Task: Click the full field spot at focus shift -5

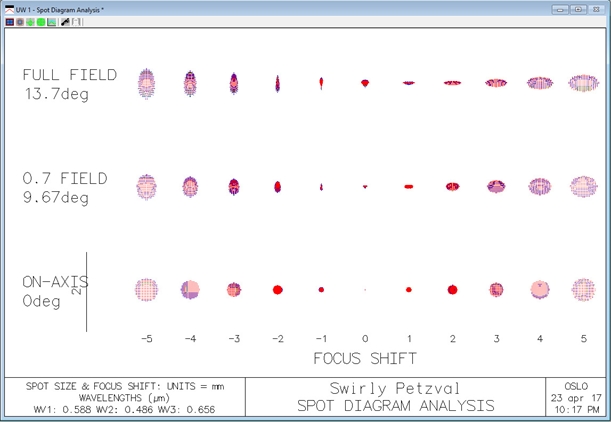Action: pyautogui.click(x=147, y=83)
